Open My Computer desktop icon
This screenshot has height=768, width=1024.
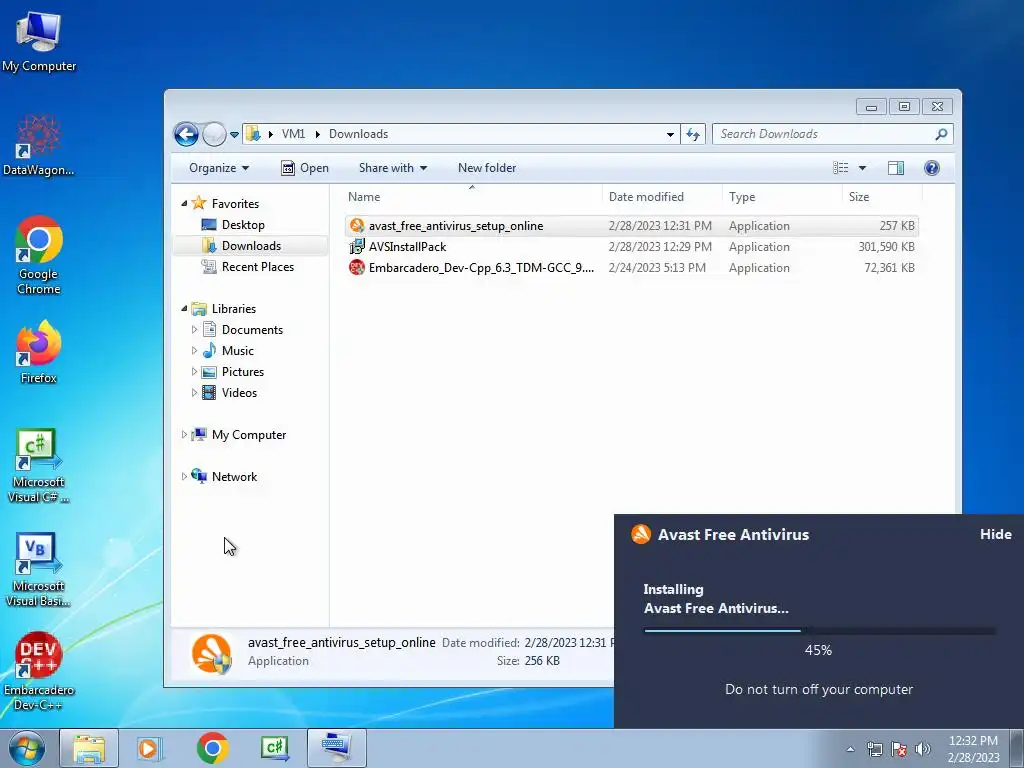tap(39, 42)
